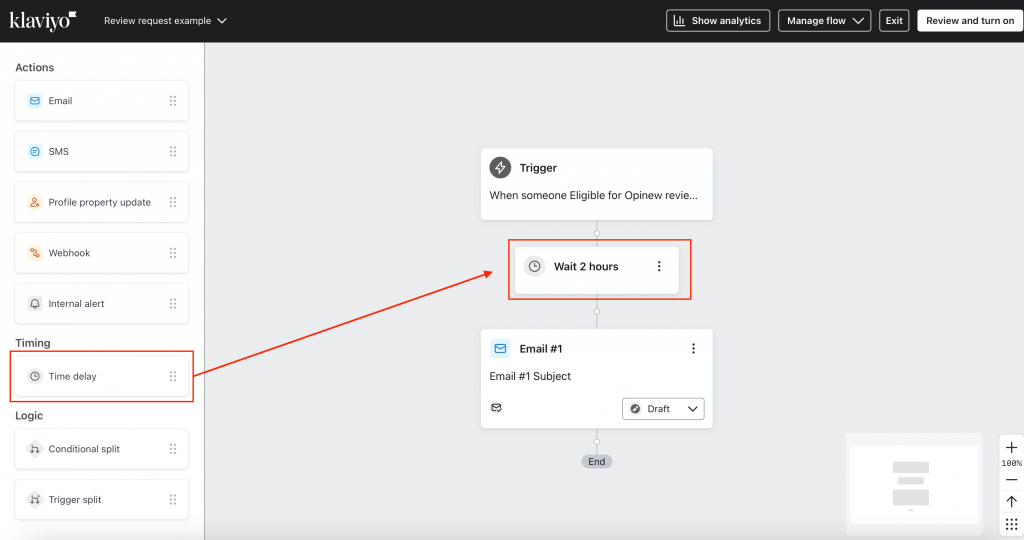Click the grid dots canvas control
The image size is (1024, 540).
tap(1012, 524)
